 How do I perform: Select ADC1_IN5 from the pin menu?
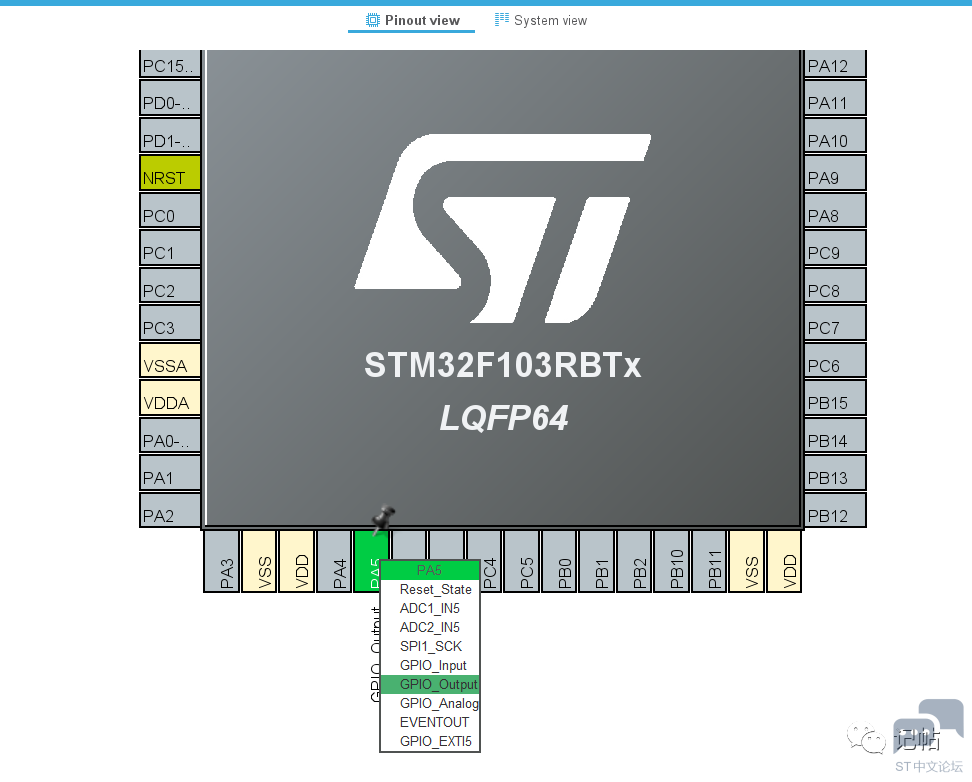430,608
